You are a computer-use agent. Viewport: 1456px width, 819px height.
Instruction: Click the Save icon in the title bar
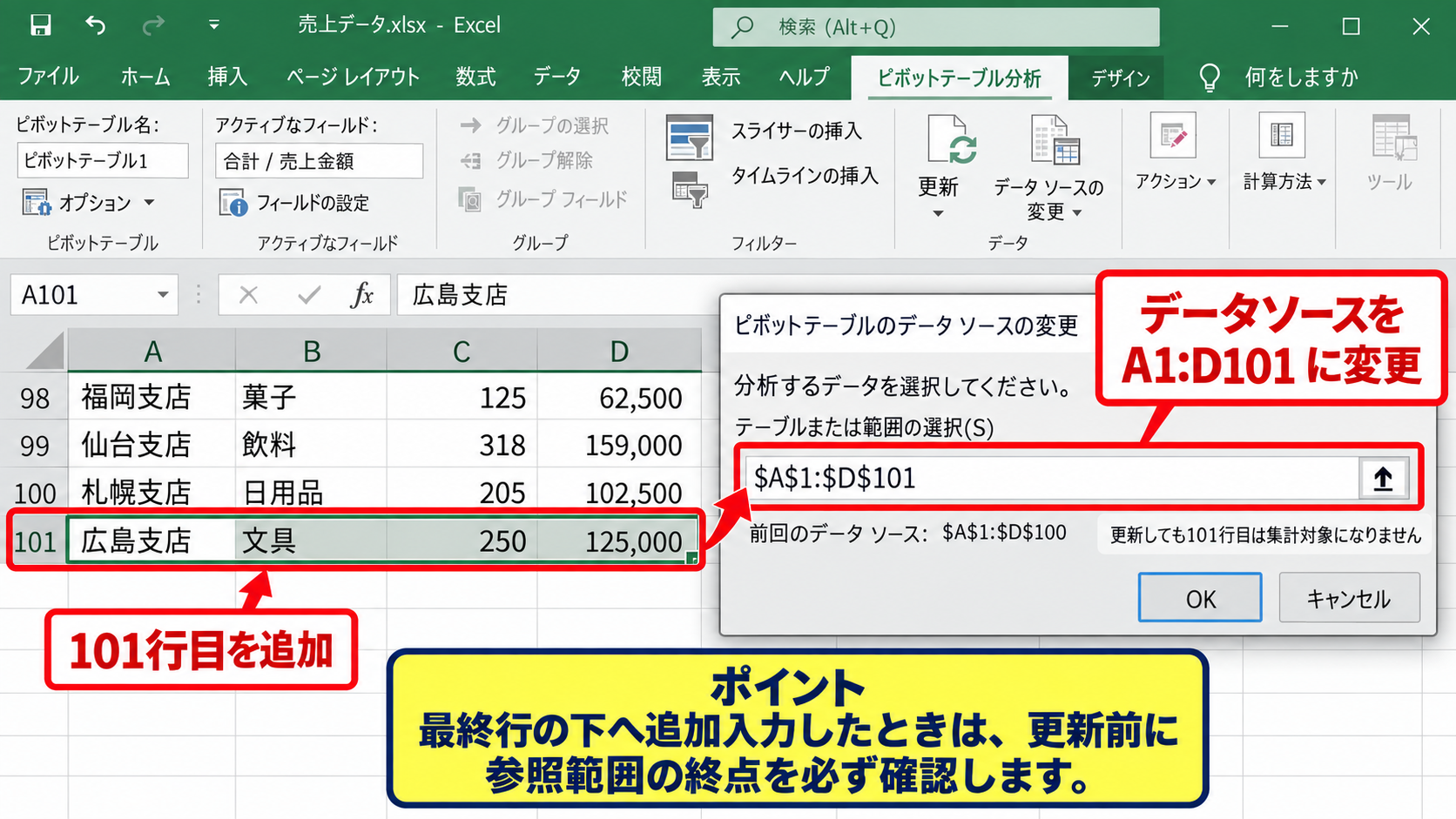pyautogui.click(x=40, y=25)
